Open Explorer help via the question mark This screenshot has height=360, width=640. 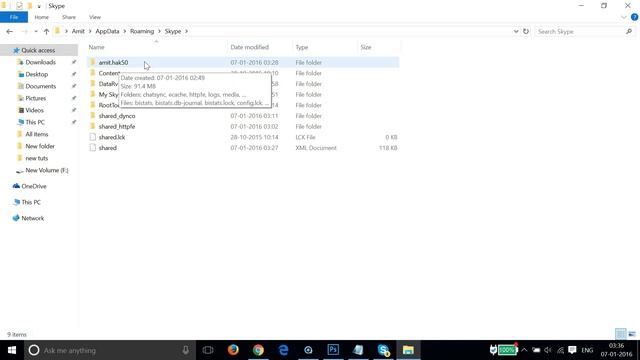tap(634, 17)
